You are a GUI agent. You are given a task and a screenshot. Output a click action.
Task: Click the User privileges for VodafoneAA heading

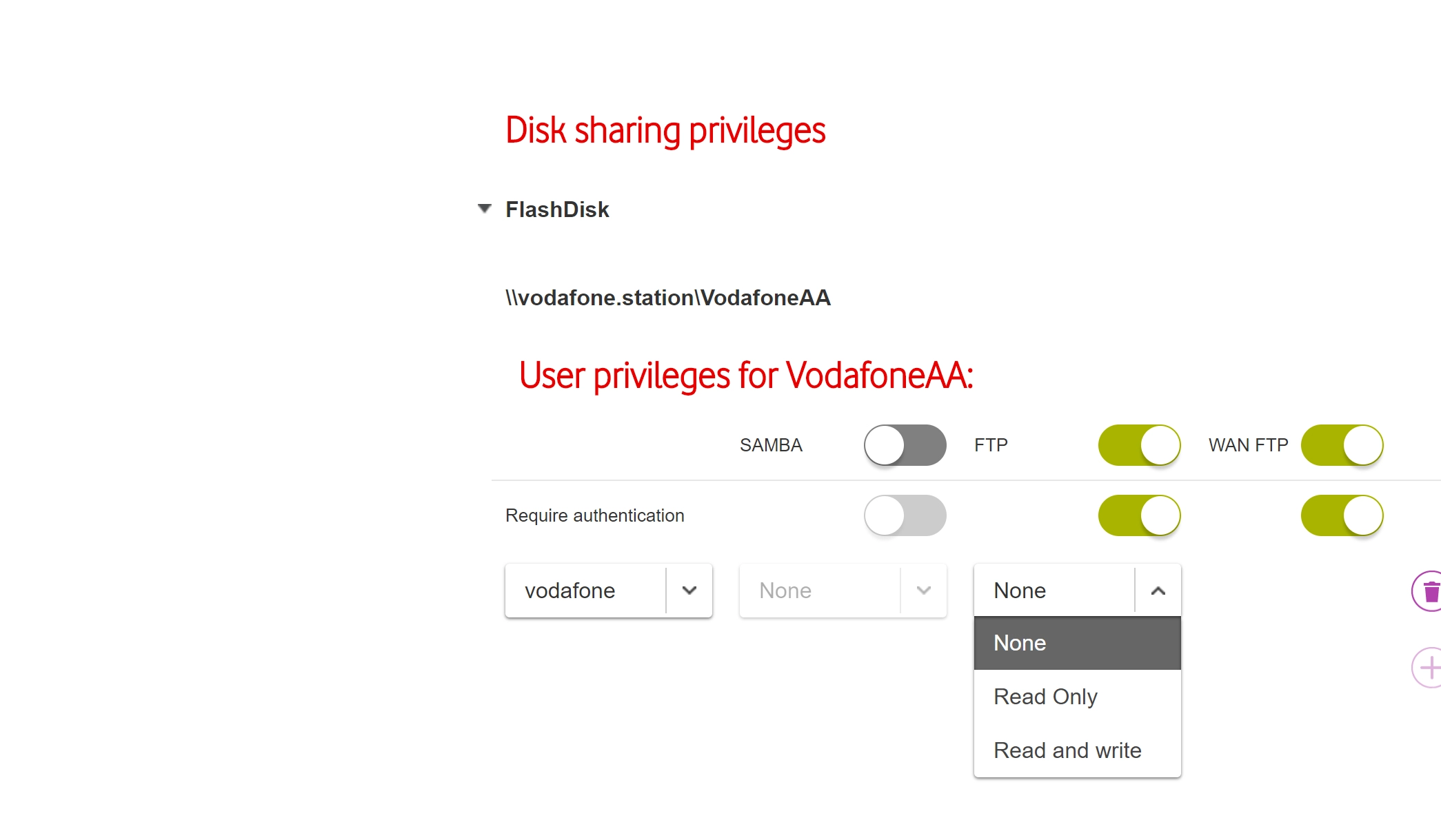pyautogui.click(x=747, y=376)
